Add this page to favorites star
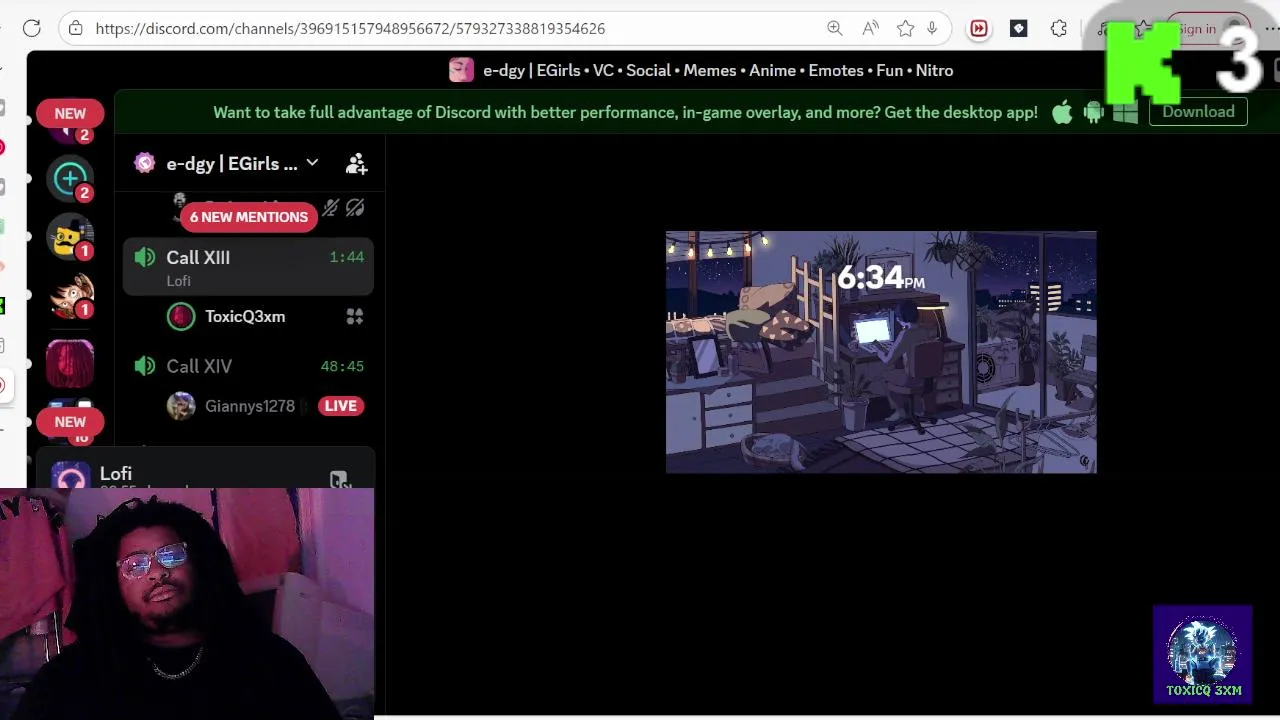 (x=905, y=28)
